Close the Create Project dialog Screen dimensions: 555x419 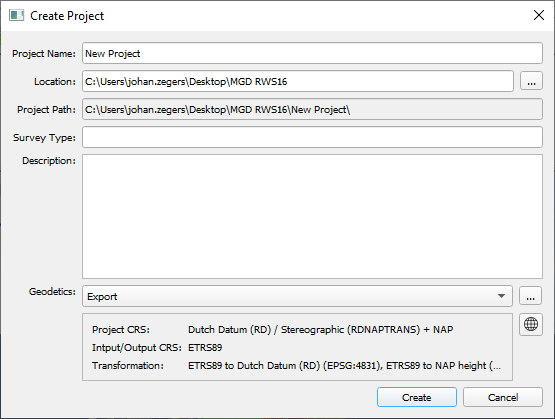(x=539, y=15)
